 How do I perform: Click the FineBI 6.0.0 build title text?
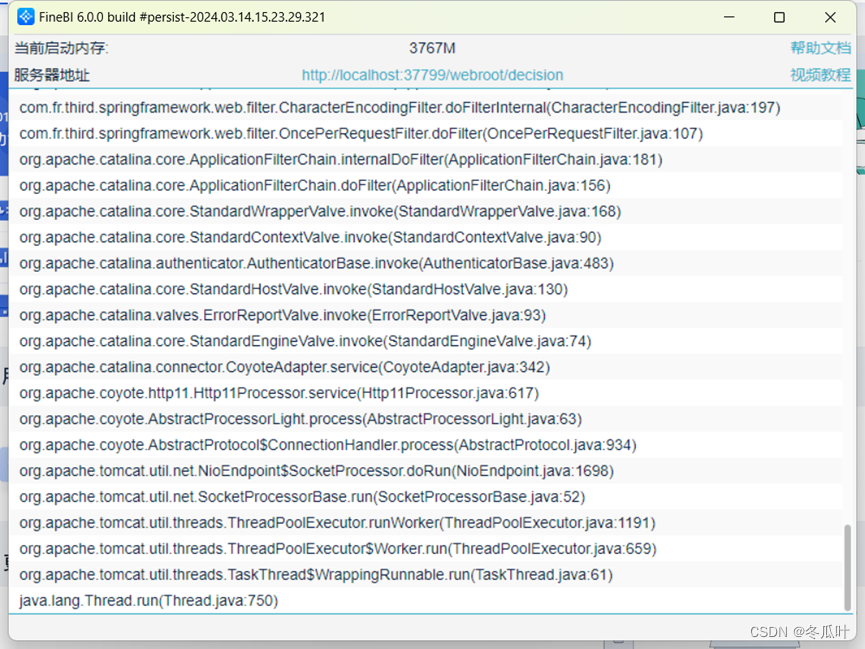[x=182, y=17]
